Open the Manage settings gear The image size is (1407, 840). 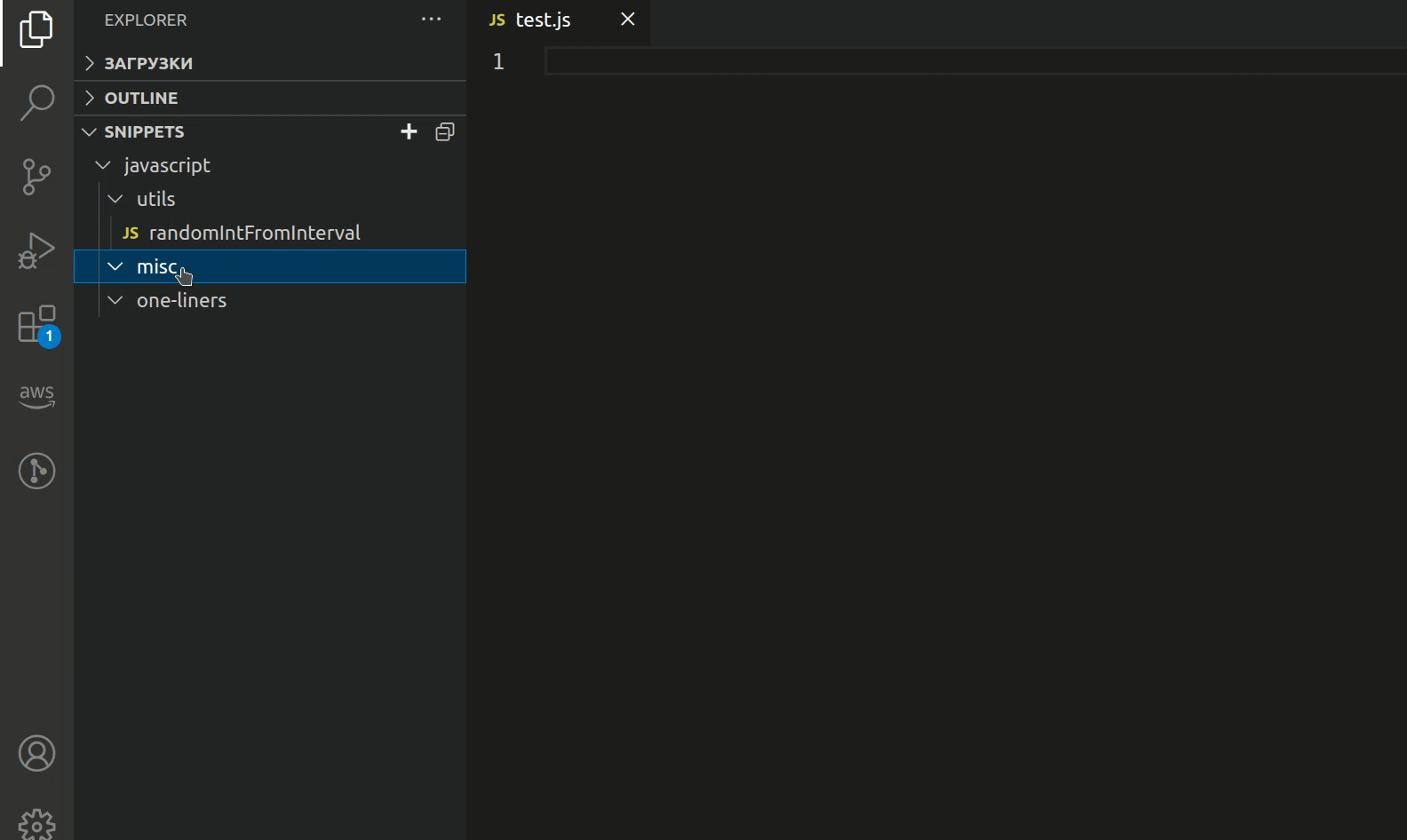36,824
